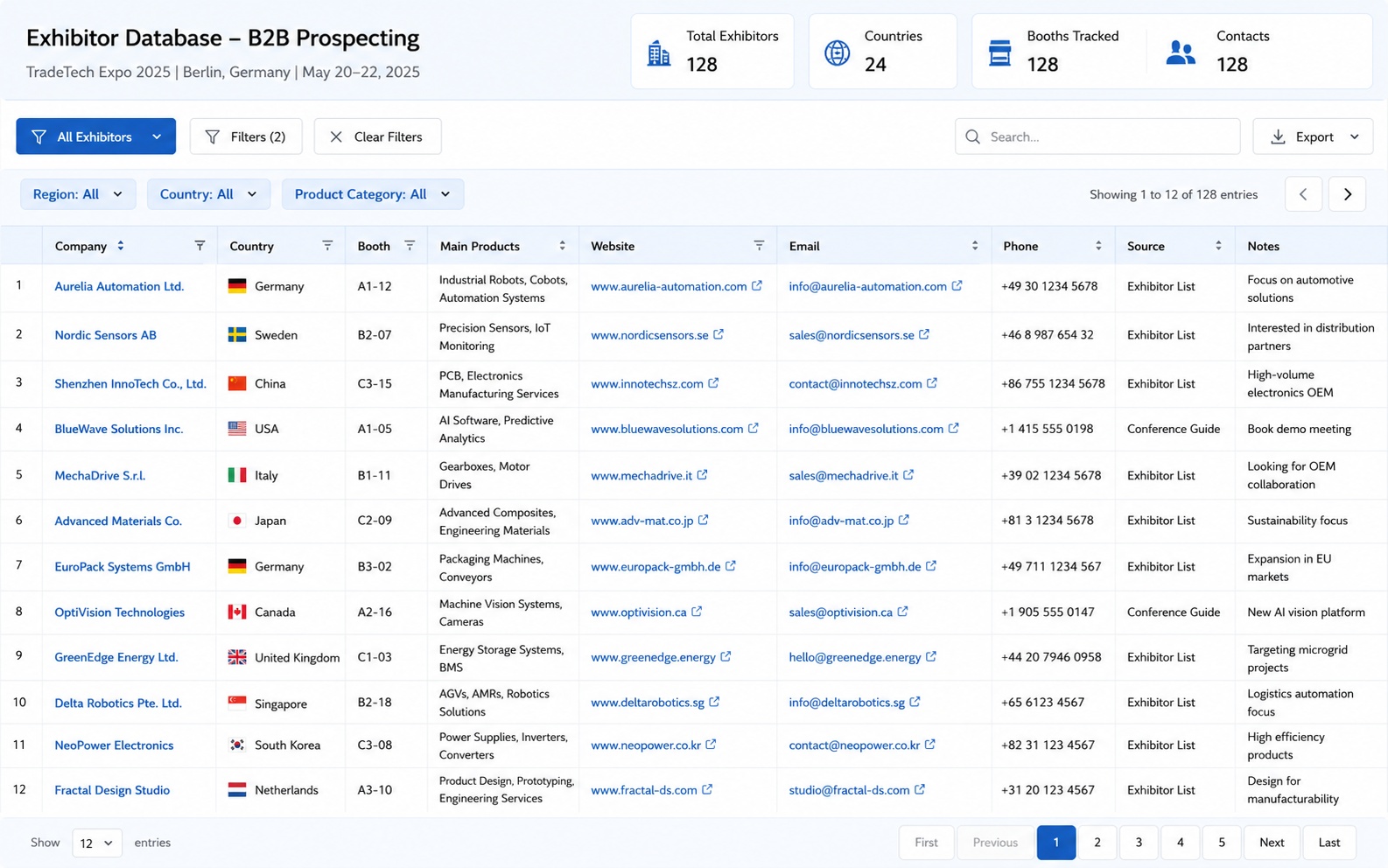Viewport: 1388px width, 868px height.
Task: Click the Next pagination button
Action: click(1272, 843)
